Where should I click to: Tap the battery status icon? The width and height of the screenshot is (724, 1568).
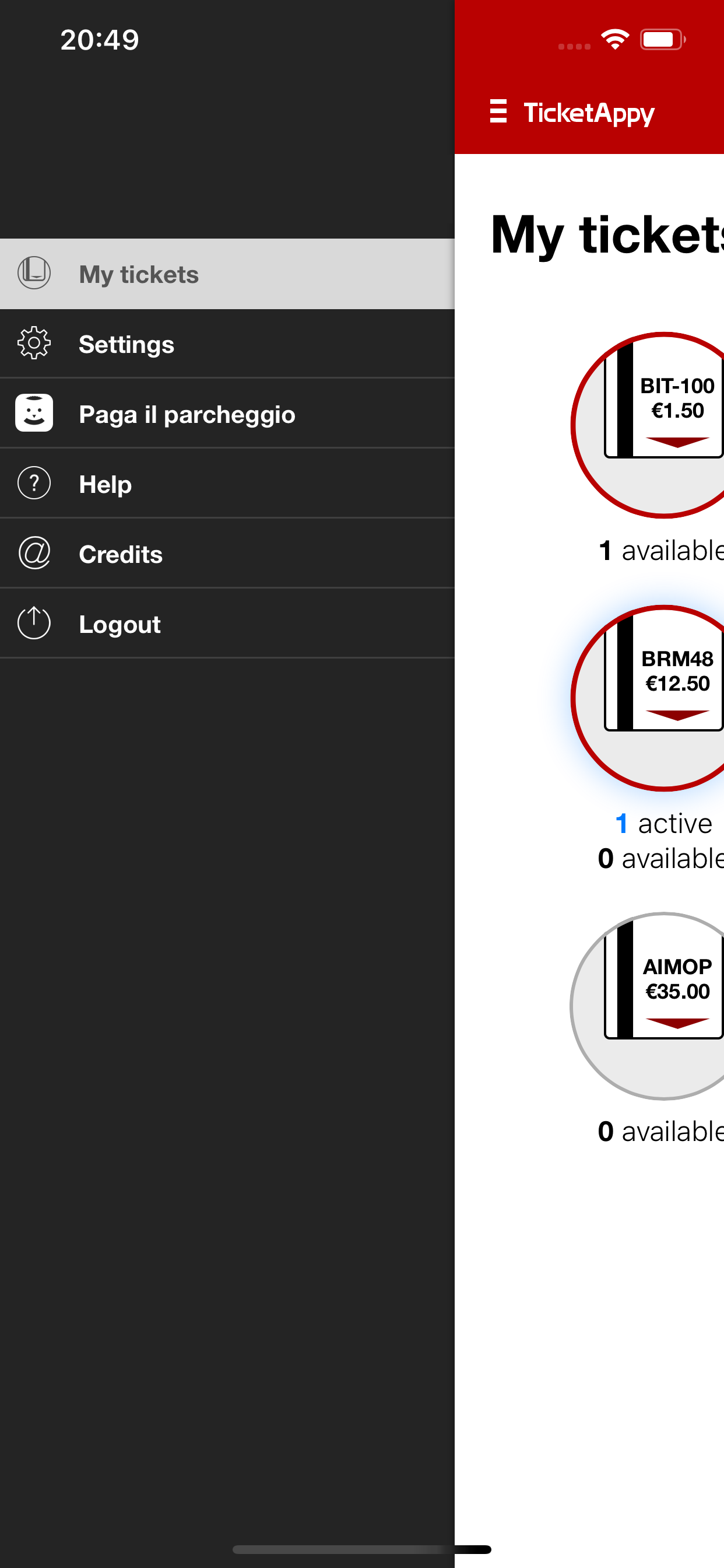click(663, 40)
